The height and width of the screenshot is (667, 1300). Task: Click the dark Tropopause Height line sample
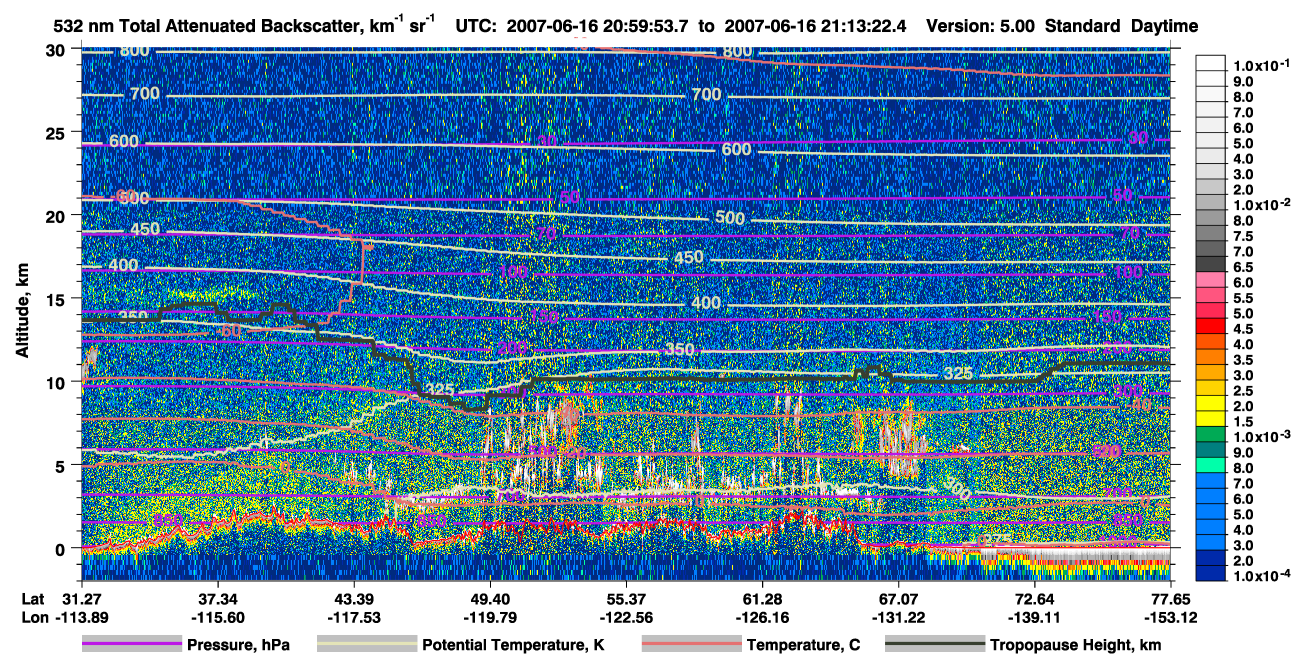point(934,645)
